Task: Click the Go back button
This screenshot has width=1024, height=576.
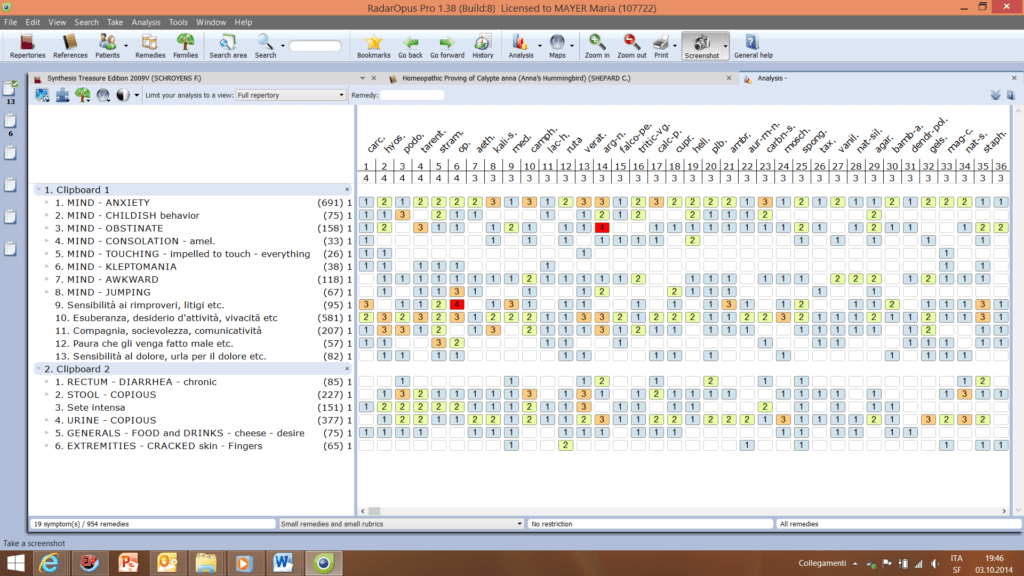Action: tap(410, 45)
